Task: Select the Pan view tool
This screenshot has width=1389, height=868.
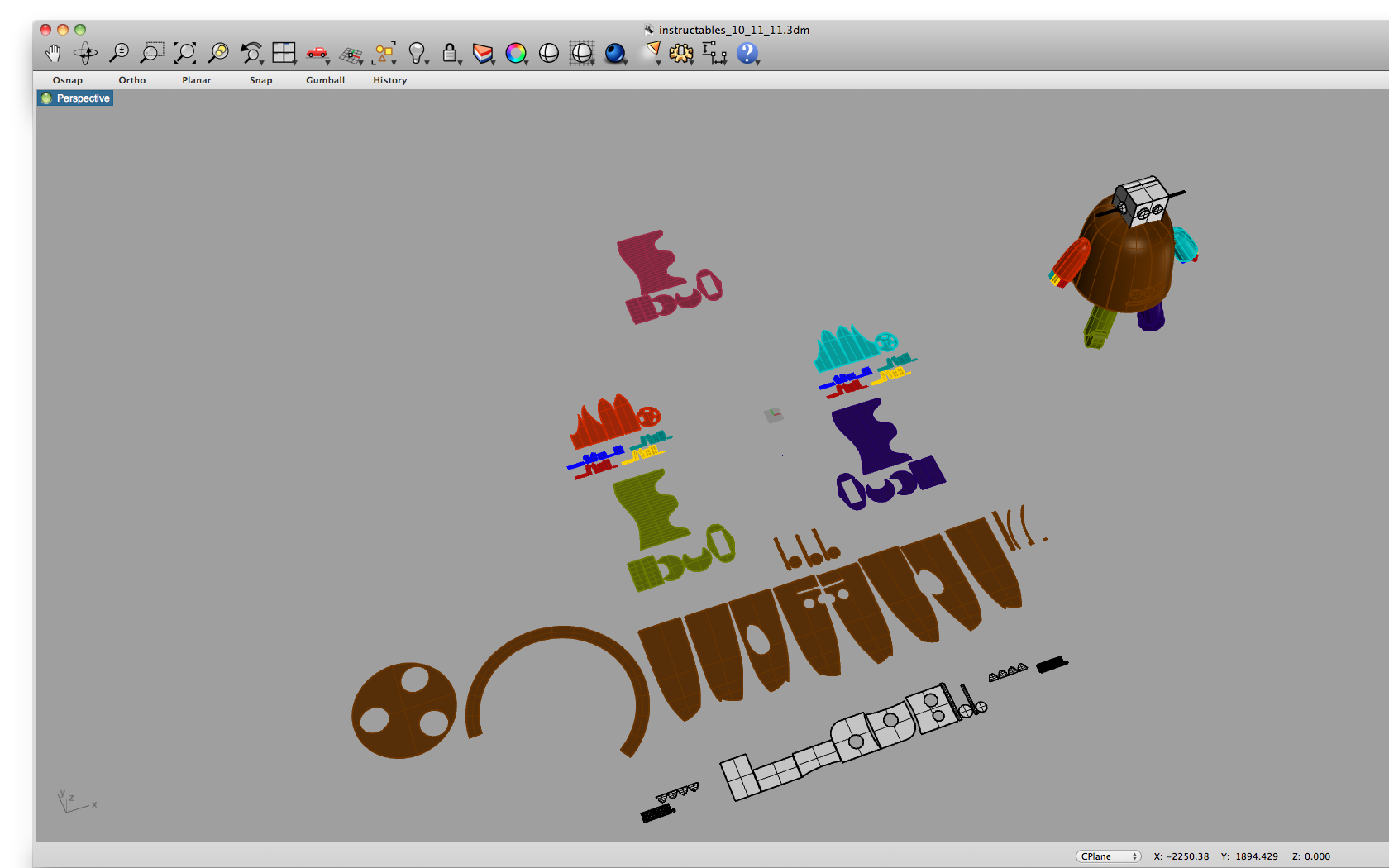Action: click(x=52, y=52)
